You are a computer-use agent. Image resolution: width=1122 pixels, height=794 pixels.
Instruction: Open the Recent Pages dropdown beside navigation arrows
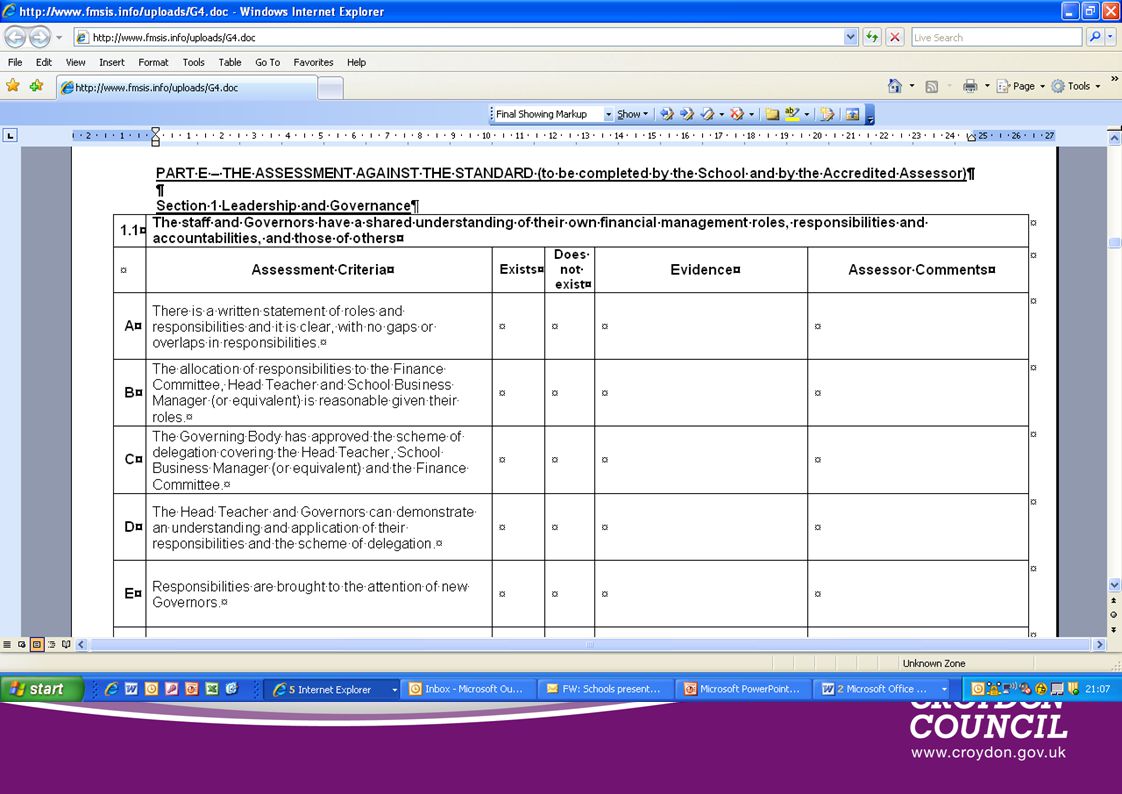[x=59, y=37]
